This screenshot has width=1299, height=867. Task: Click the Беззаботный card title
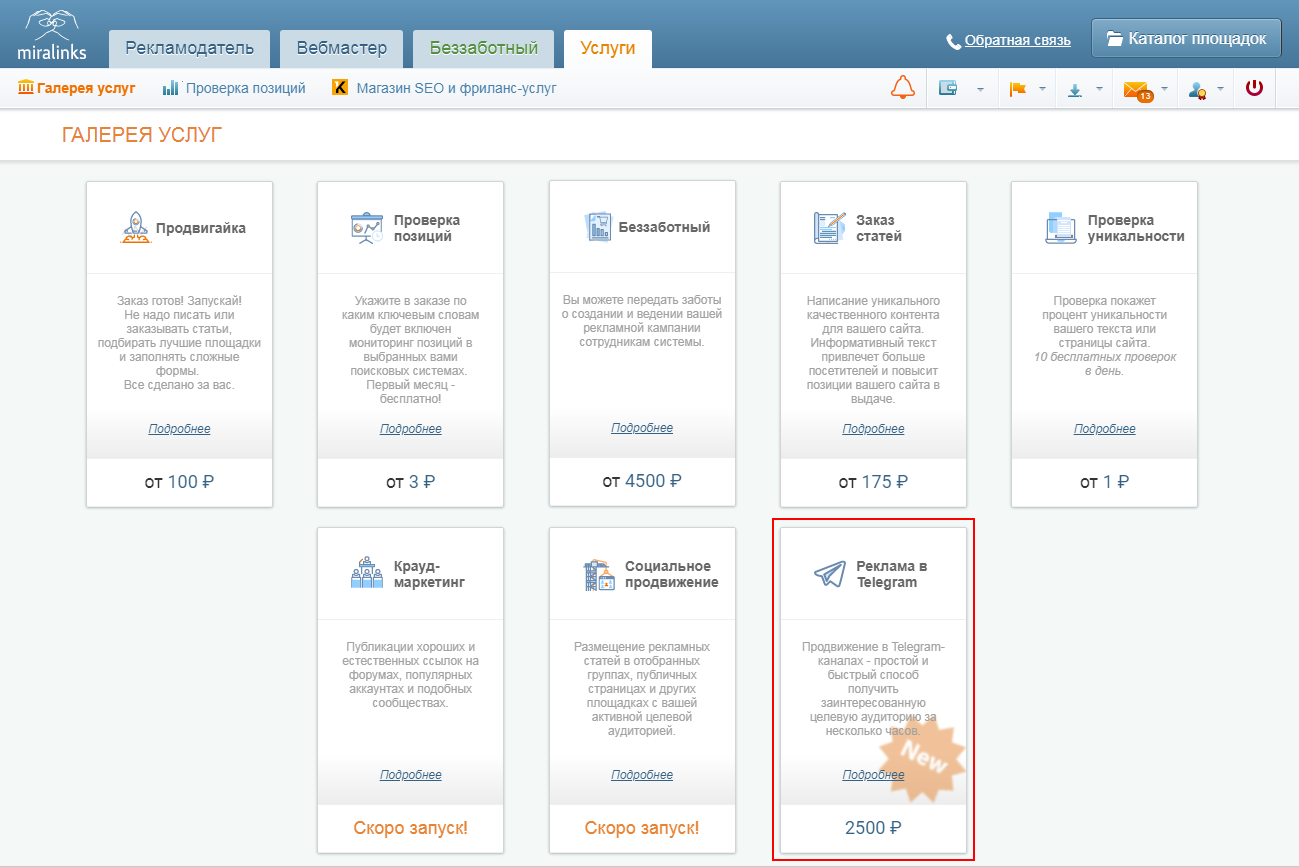point(664,227)
